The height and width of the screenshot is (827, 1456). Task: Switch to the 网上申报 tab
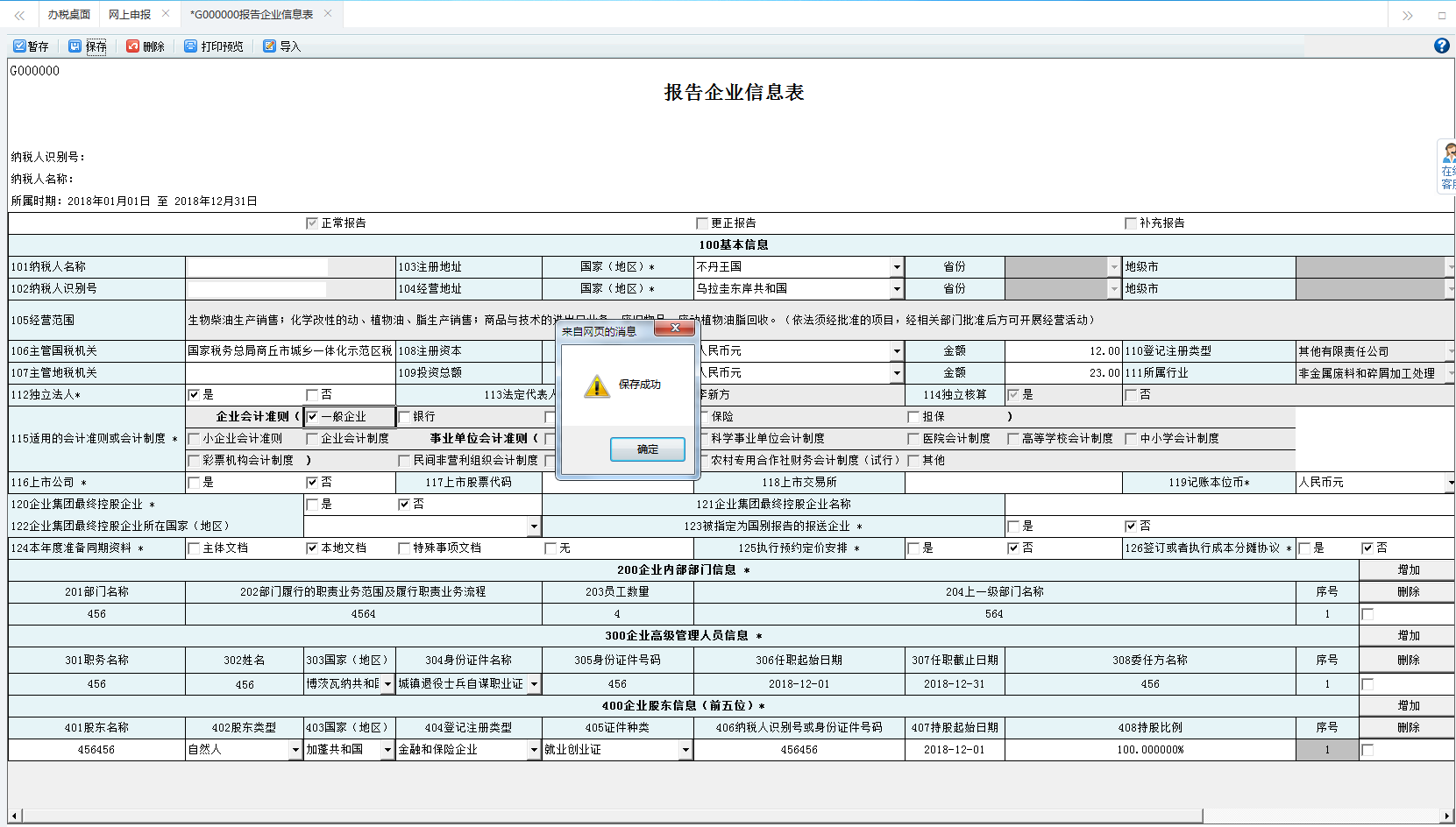pyautogui.click(x=131, y=14)
